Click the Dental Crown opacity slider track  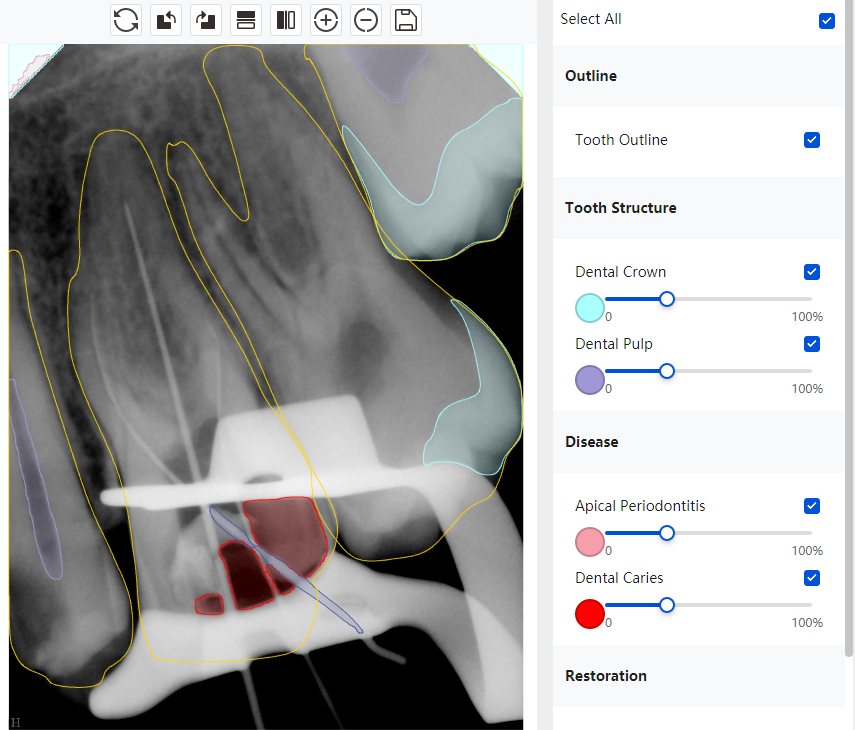tap(708, 299)
